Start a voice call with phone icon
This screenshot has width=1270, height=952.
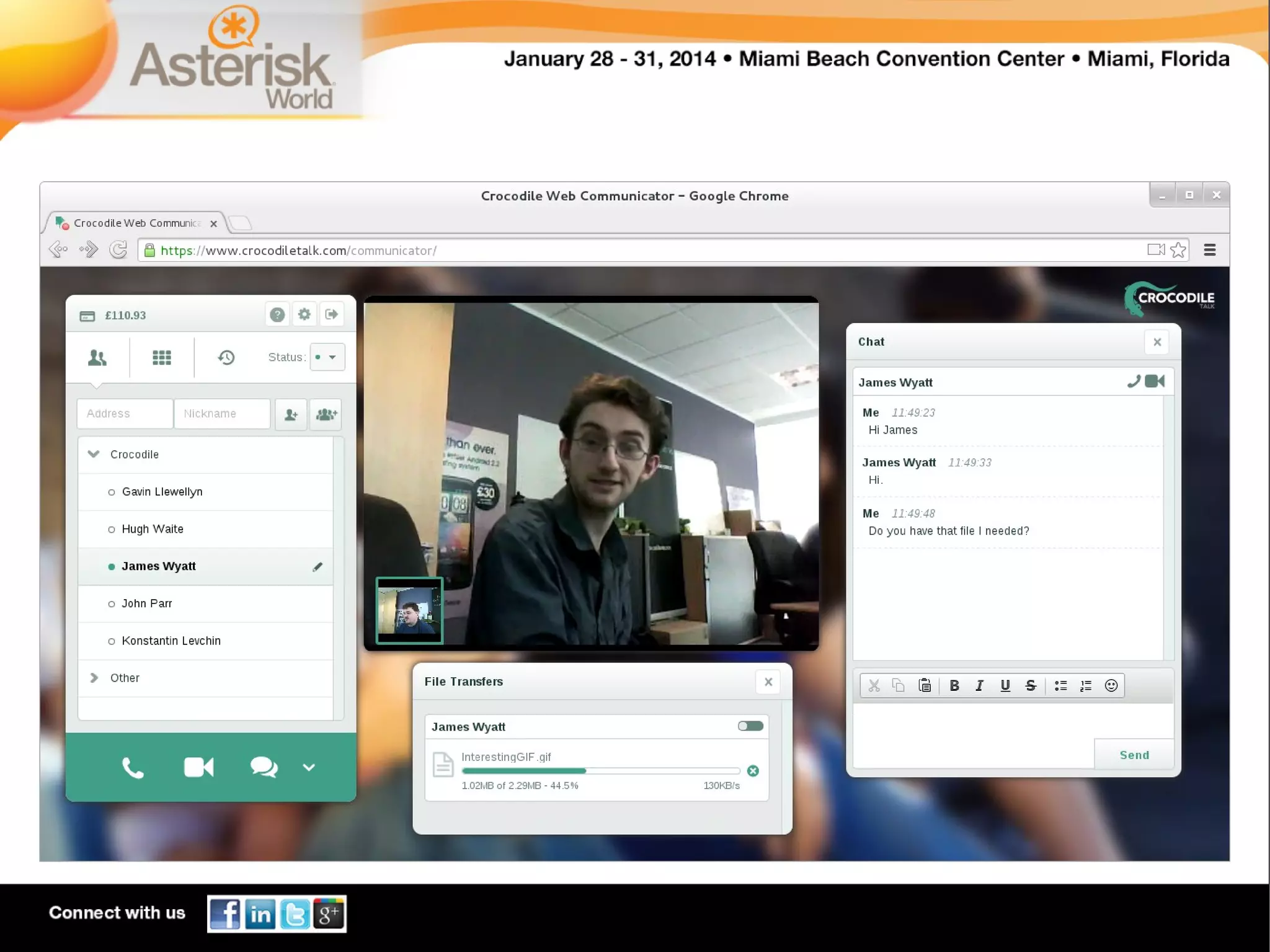point(133,768)
